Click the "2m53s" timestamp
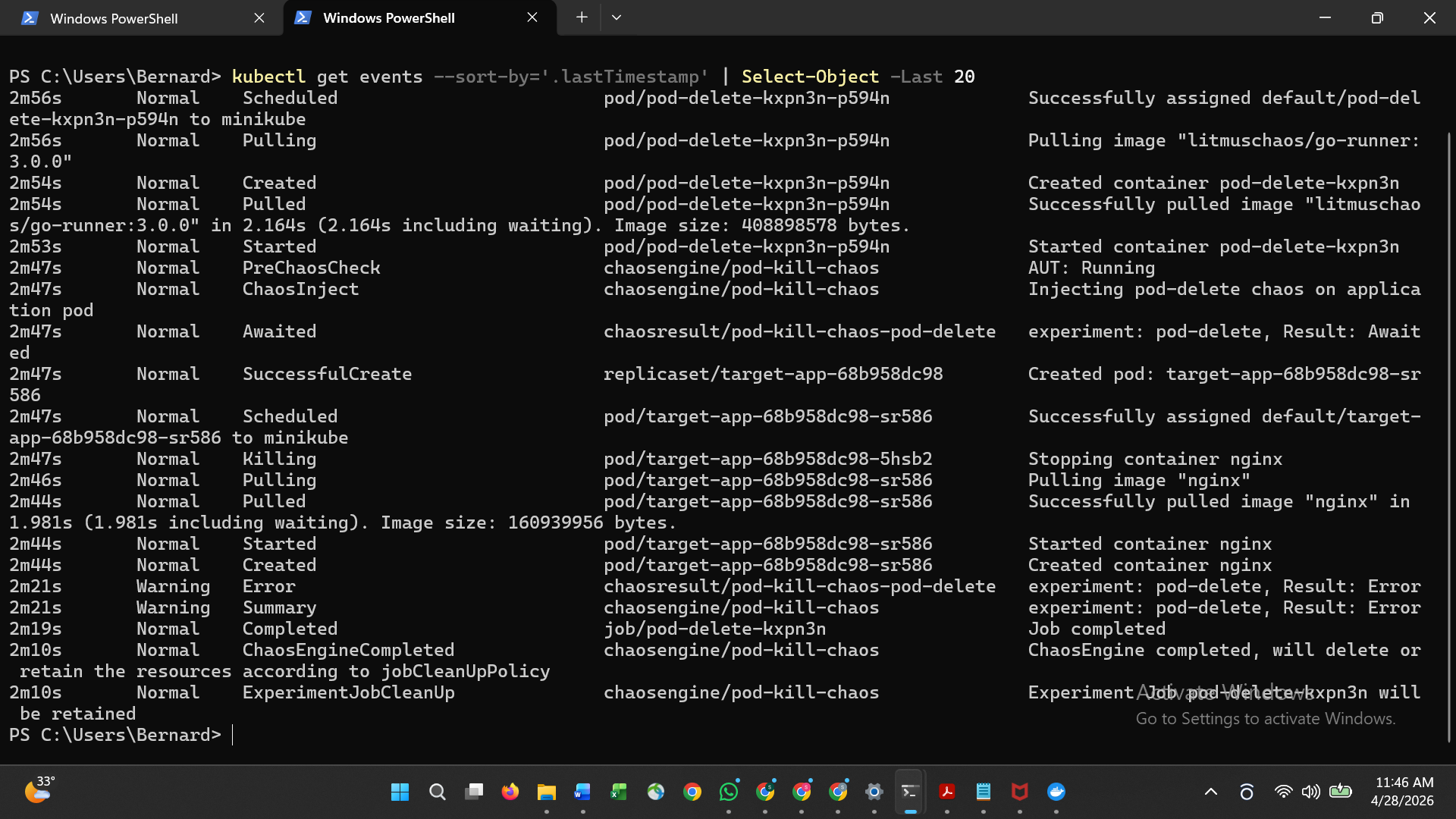Screen dimensions: 1456x819 [36, 246]
